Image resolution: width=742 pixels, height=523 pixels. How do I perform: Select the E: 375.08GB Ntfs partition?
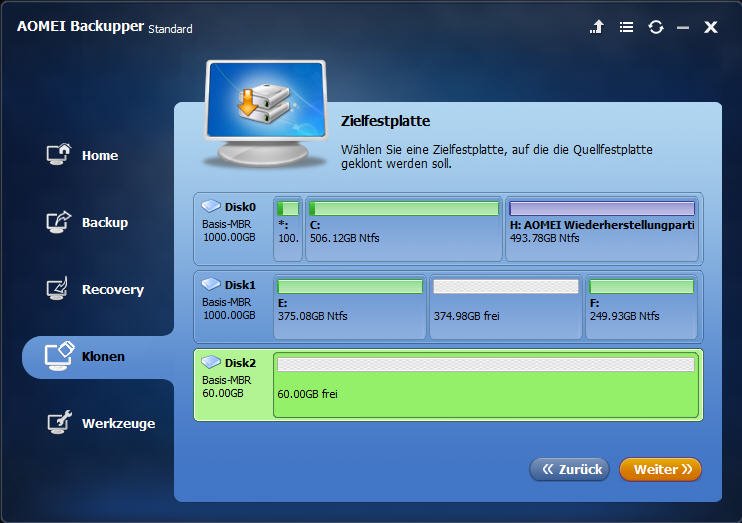(350, 307)
